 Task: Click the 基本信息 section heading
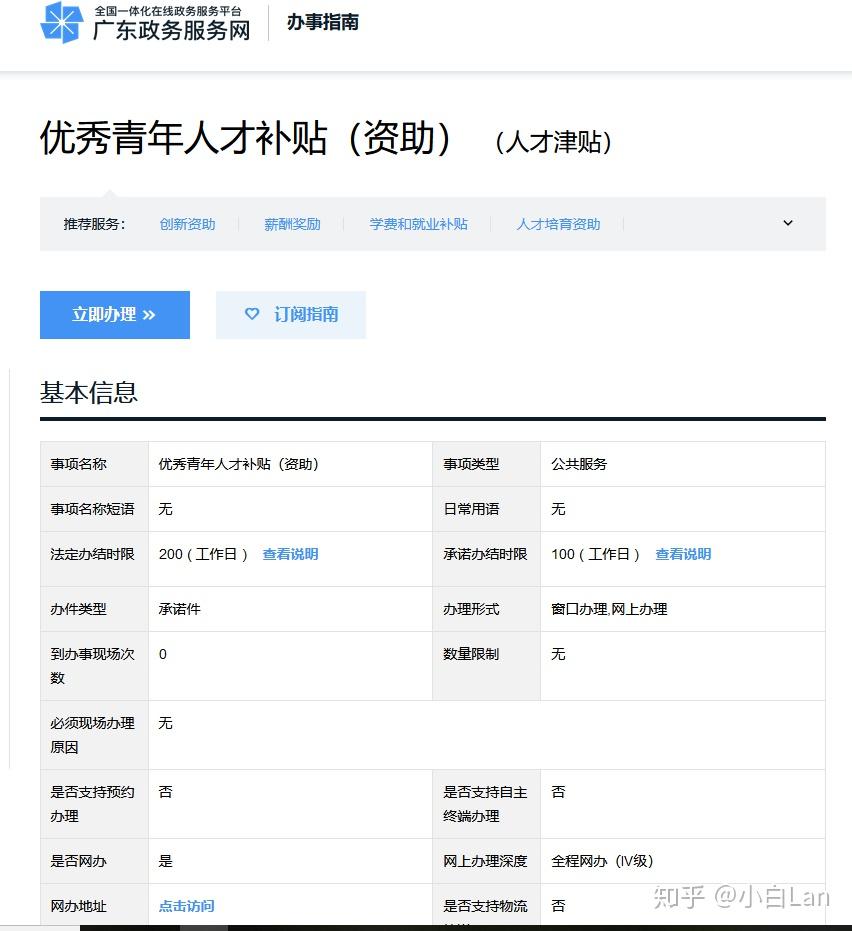click(90, 393)
